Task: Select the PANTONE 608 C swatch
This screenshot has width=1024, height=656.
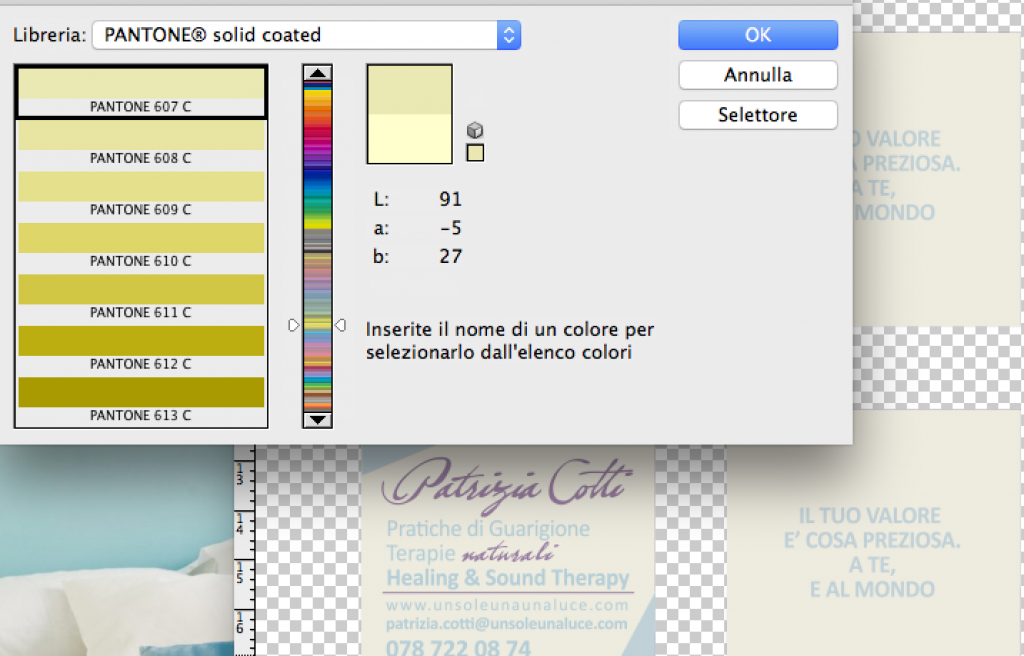Action: click(x=141, y=143)
